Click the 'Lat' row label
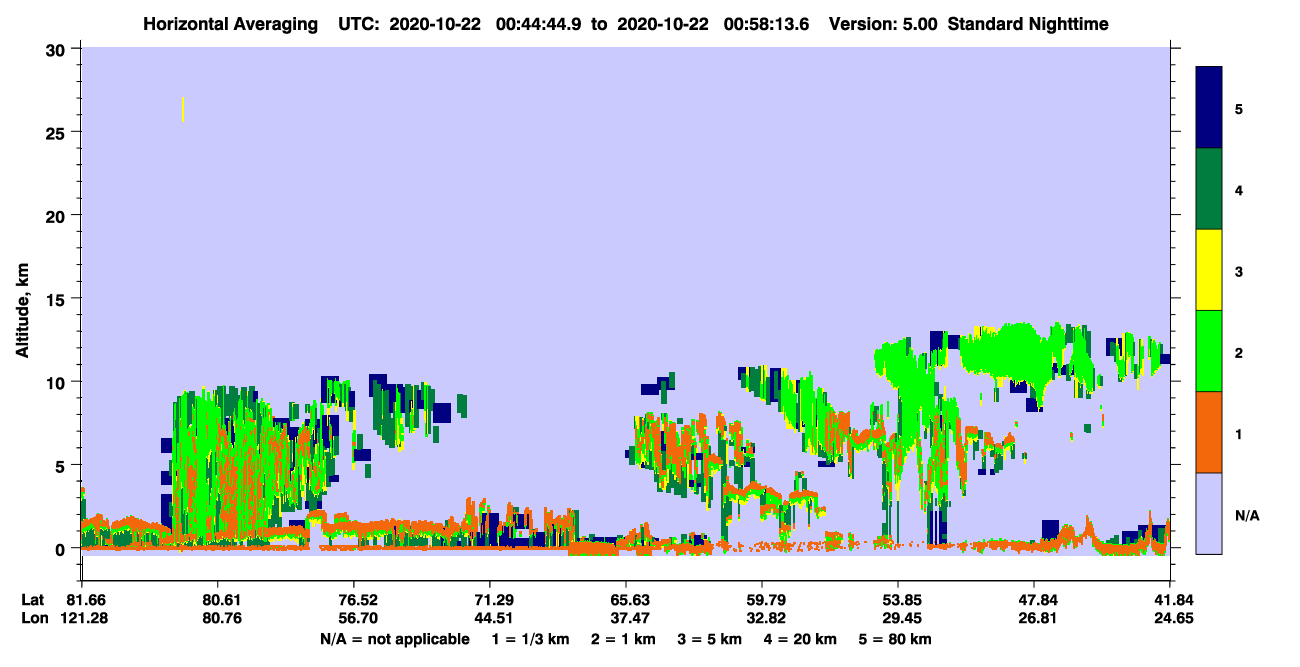The image size is (1300, 667). (33, 600)
